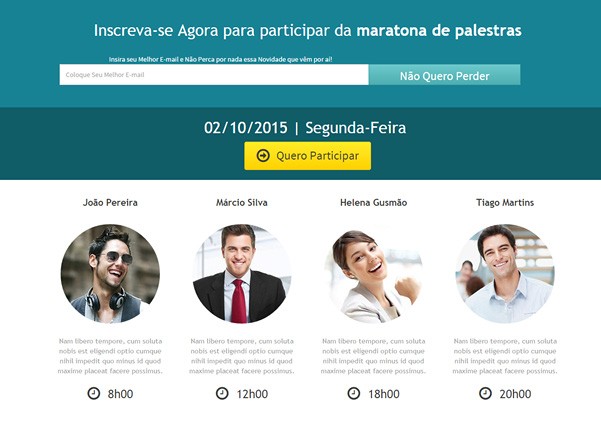Screen dimensions: 601x435
Task: Click the clock icon beside 12h00
Action: tap(222, 393)
